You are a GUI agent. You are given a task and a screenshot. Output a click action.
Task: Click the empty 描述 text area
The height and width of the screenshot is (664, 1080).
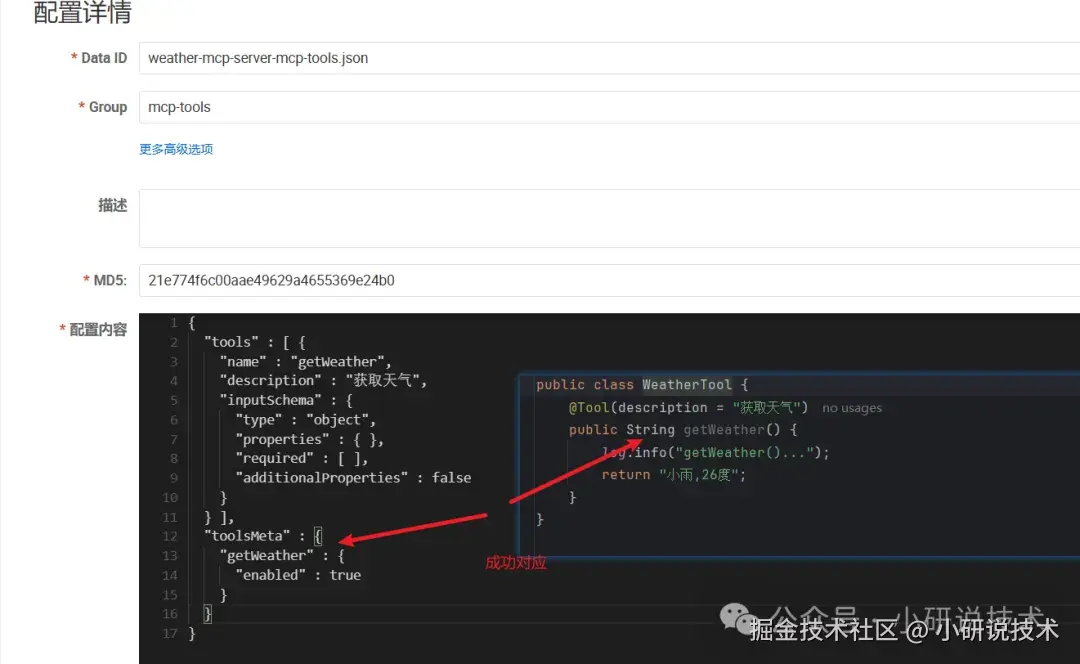click(610, 218)
